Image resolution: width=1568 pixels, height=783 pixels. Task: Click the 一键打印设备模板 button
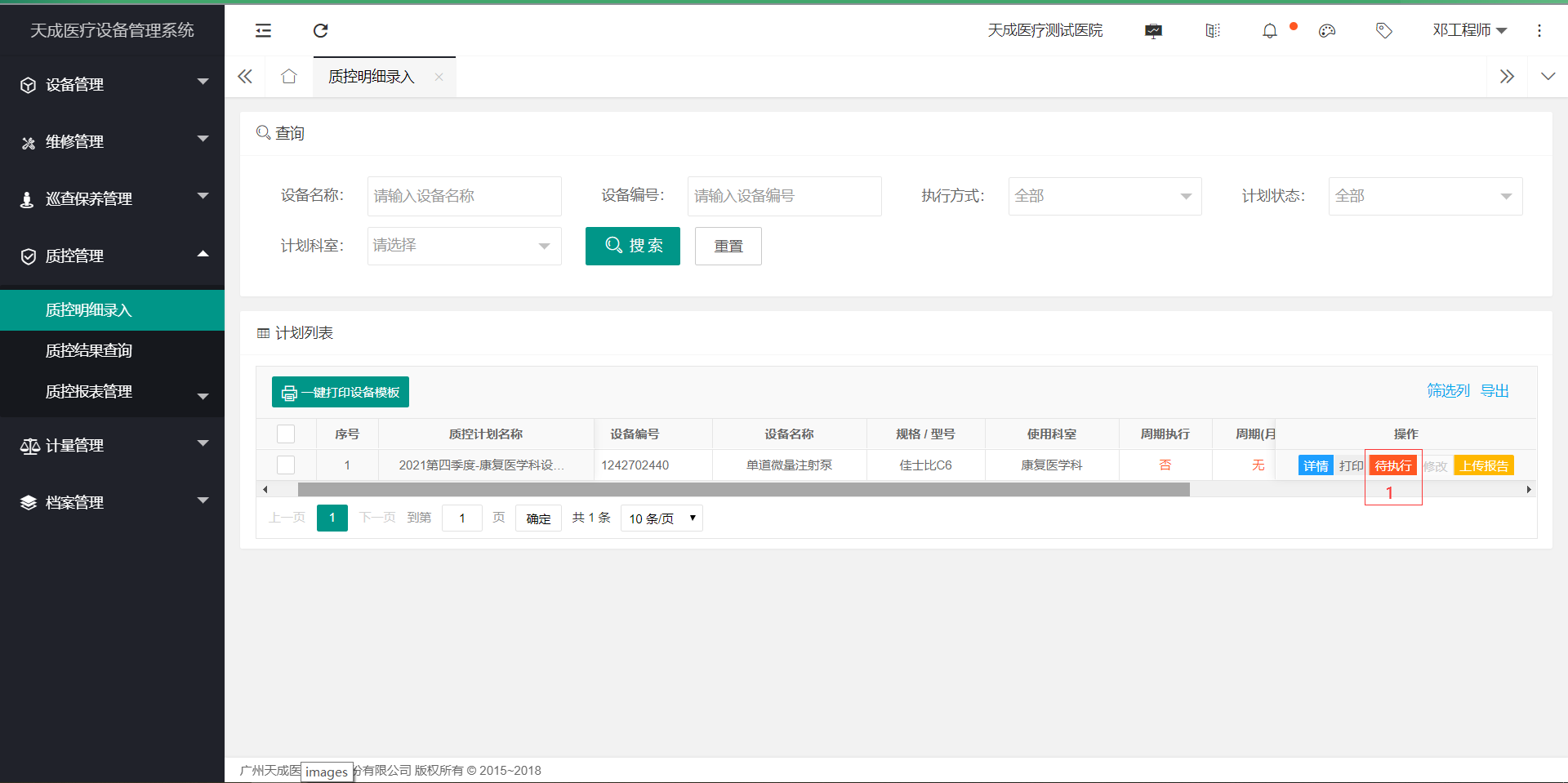click(341, 392)
